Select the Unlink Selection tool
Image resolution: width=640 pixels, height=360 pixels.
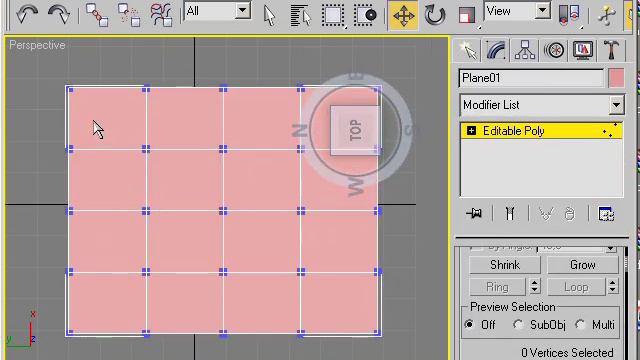(x=129, y=15)
